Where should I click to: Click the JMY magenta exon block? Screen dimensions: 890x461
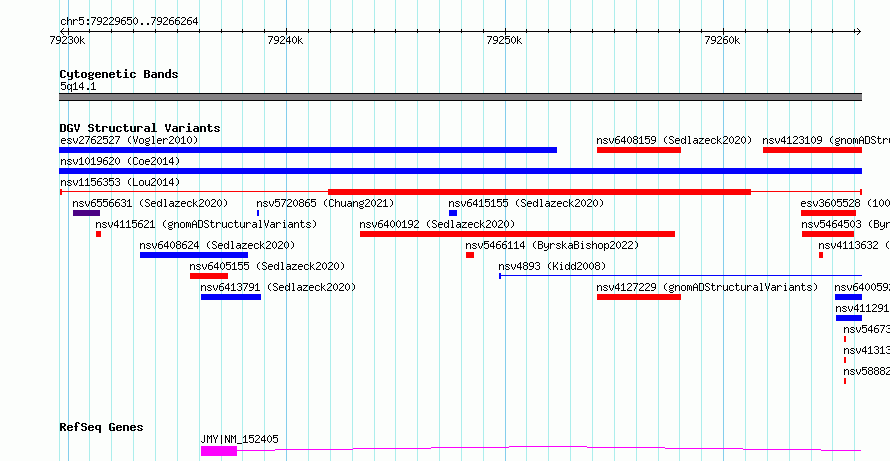click(x=219, y=451)
